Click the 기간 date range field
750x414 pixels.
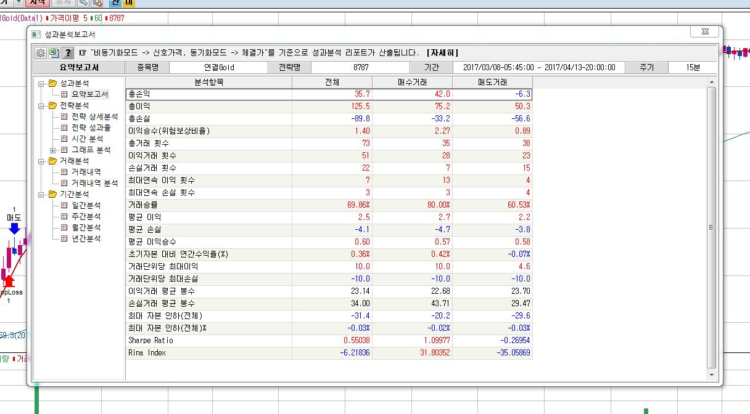click(x=539, y=67)
